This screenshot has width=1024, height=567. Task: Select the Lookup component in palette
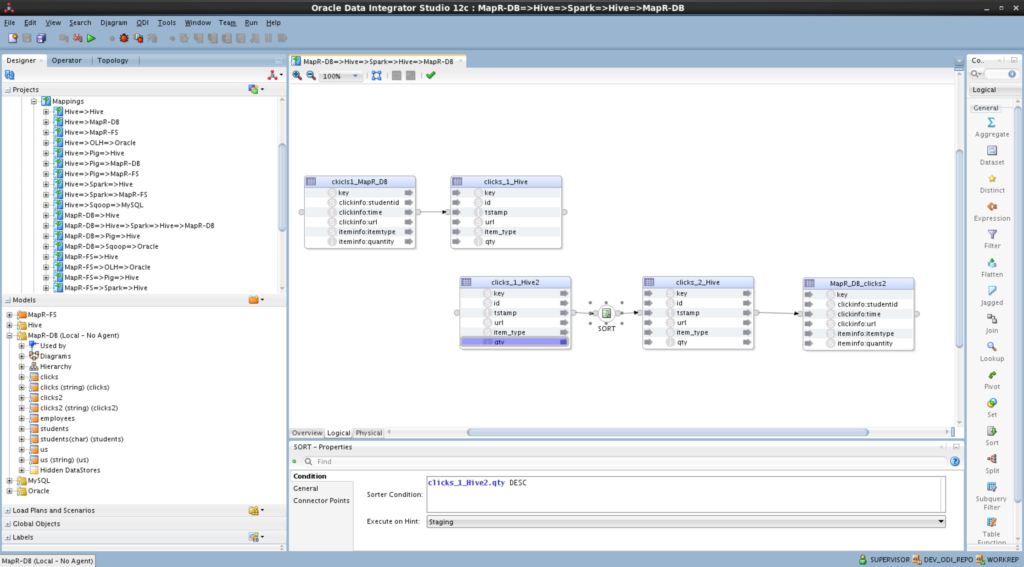click(x=991, y=352)
